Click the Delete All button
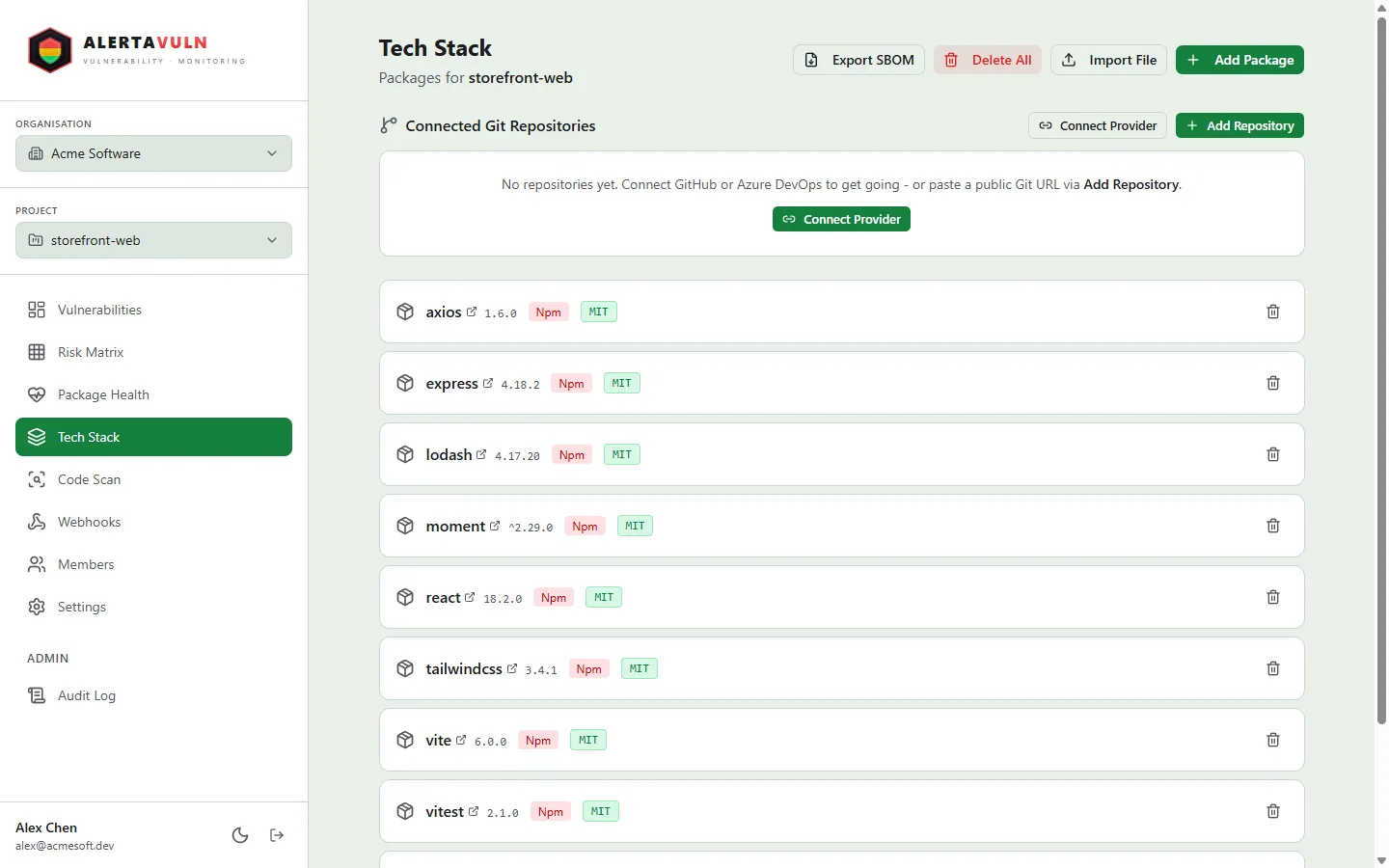Image resolution: width=1389 pixels, height=868 pixels. click(988, 60)
